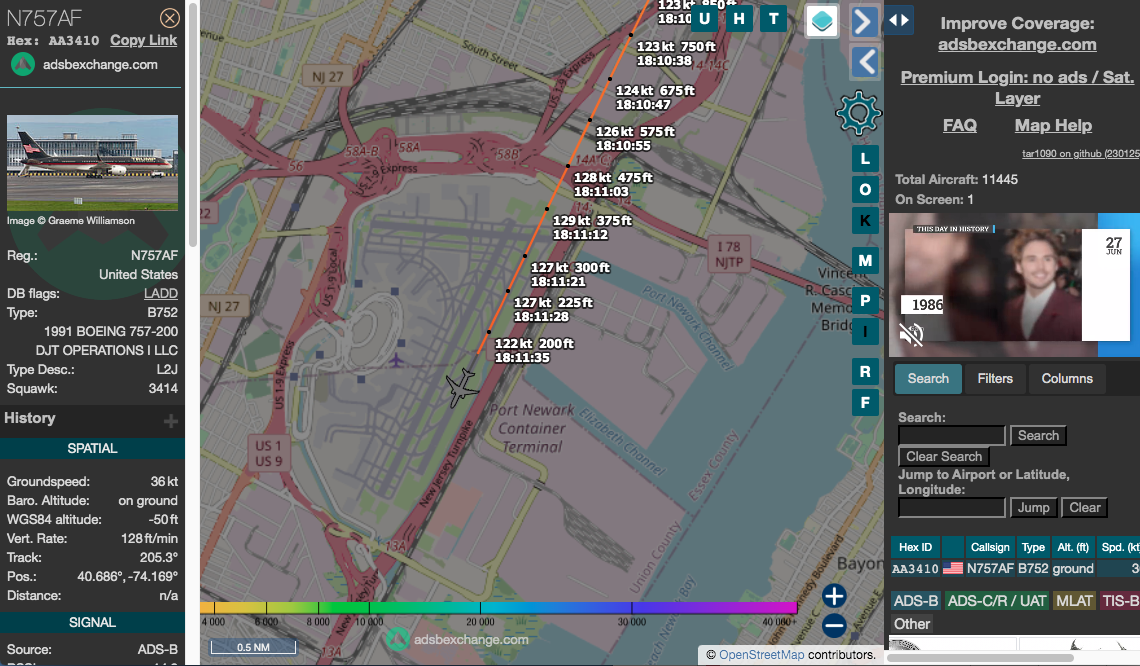Screen dimensions: 1140x666
Task: Open map settings gear icon
Action: 859,113
